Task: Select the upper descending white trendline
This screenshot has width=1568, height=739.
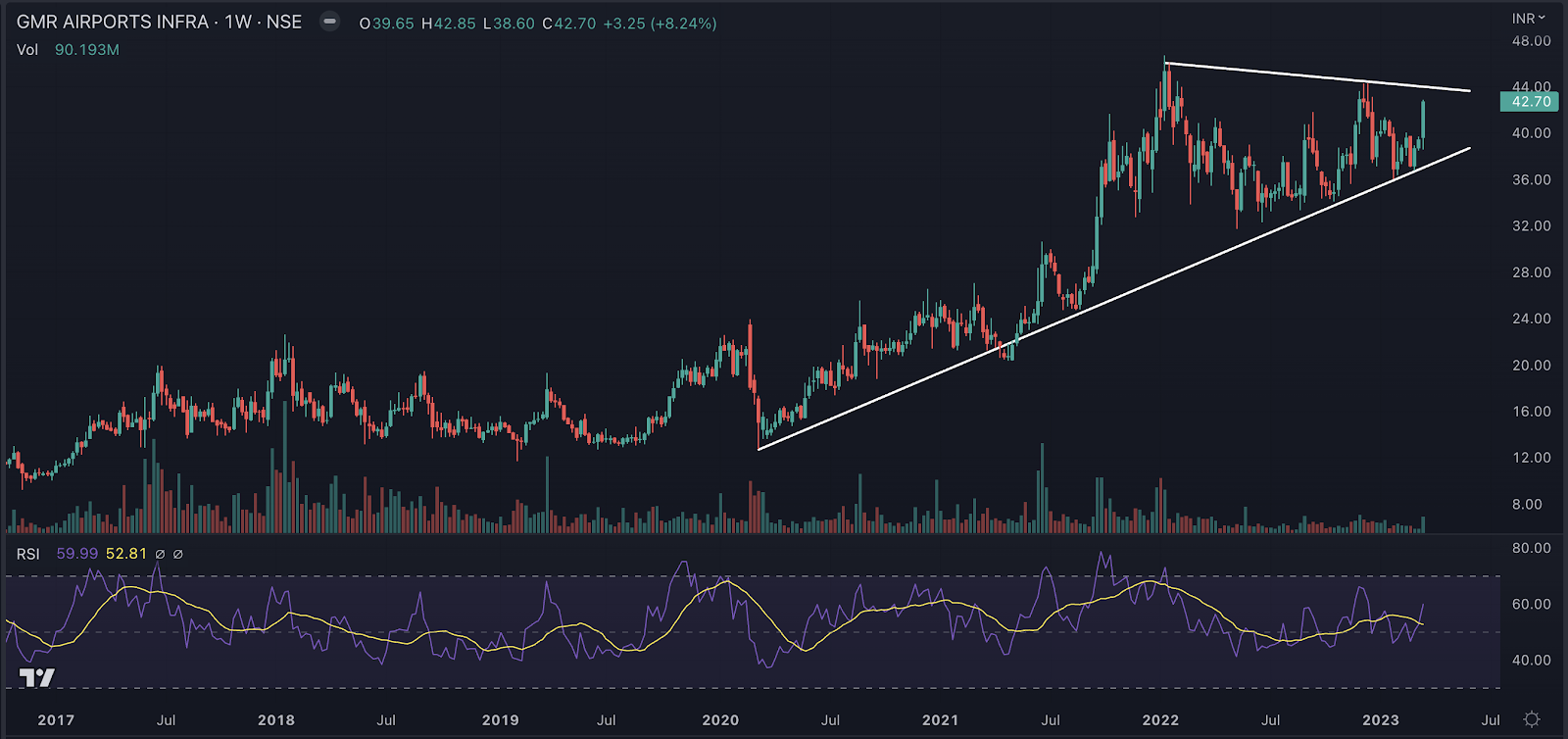Action: [1318, 77]
